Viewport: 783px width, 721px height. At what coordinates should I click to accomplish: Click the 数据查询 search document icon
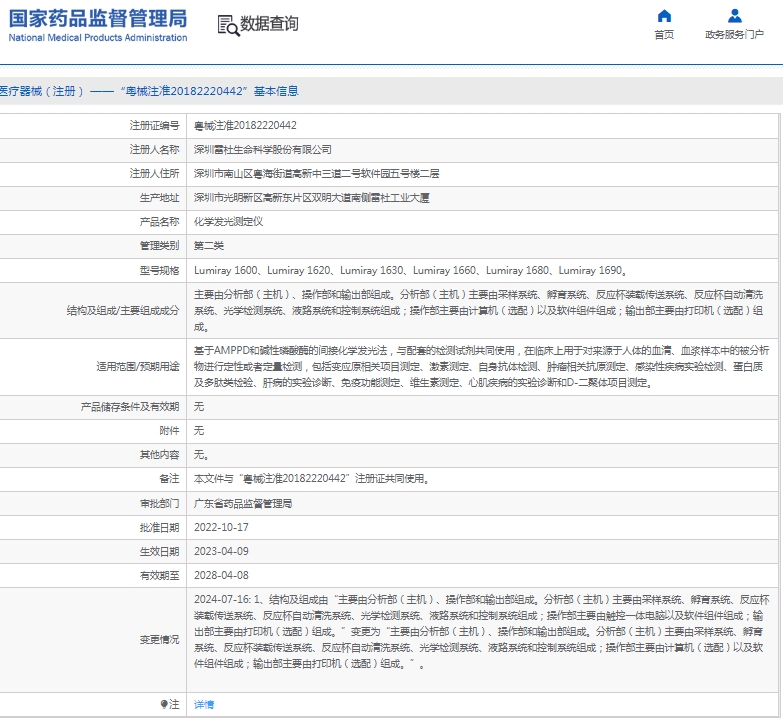(x=228, y=25)
